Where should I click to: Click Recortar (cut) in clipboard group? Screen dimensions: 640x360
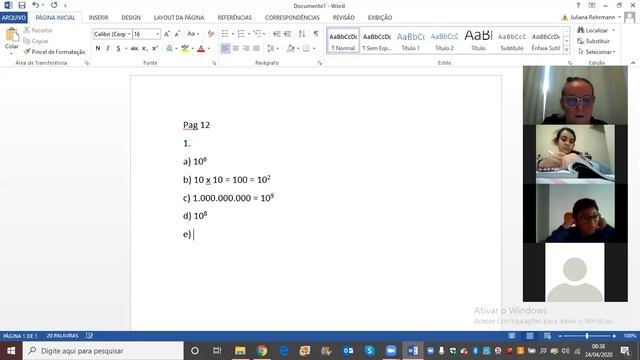click(x=38, y=30)
